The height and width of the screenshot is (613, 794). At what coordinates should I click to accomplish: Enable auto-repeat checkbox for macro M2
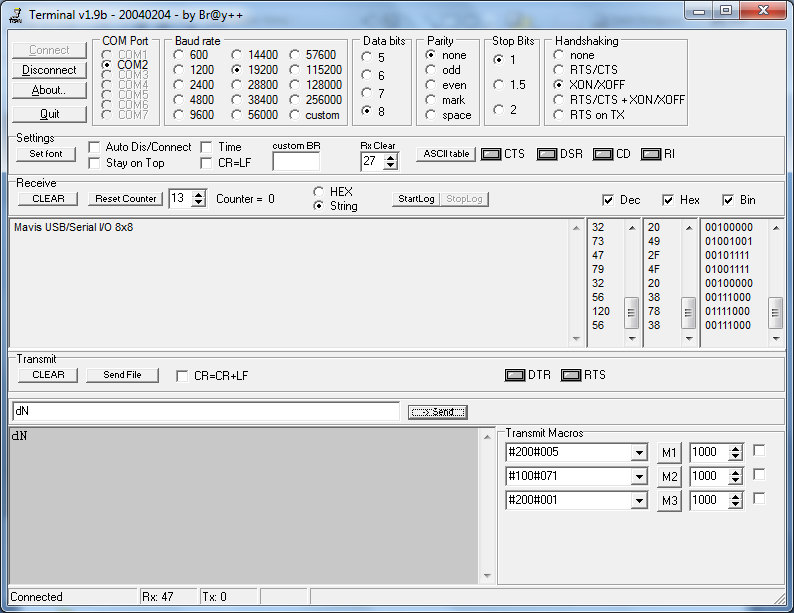click(759, 474)
